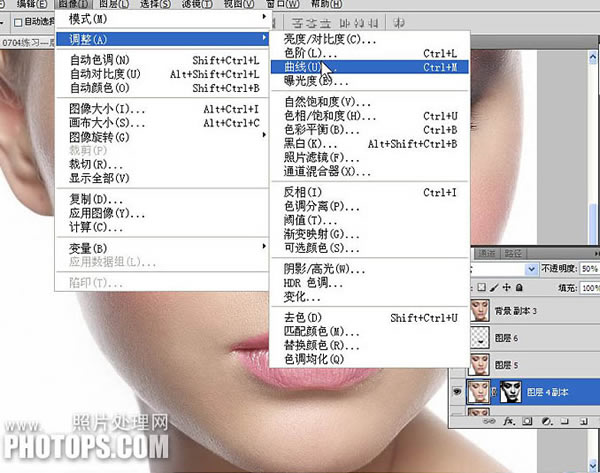Screen dimensions: 600x473
Task: Expand the 图像旋转(G) submenu
Action: coord(162,137)
